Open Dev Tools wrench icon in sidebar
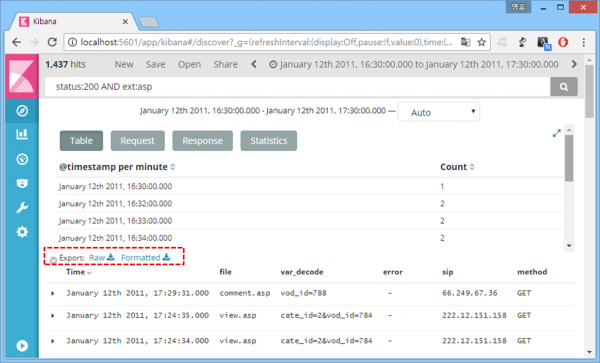The width and height of the screenshot is (600, 363). click(22, 208)
